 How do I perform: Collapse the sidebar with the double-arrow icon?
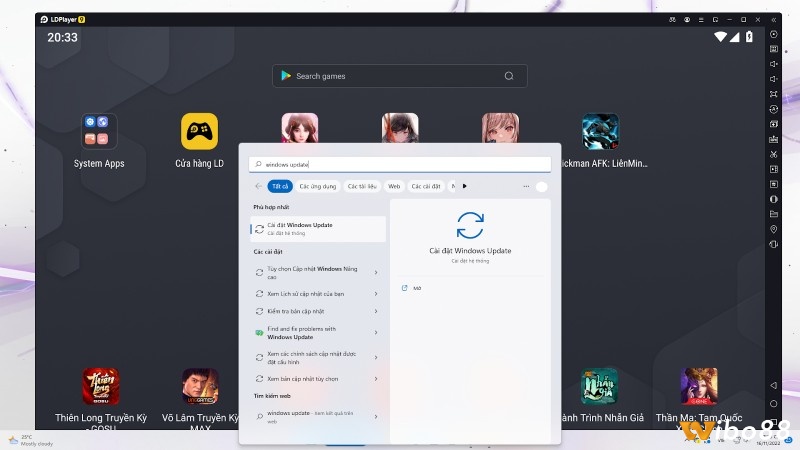click(x=773, y=19)
